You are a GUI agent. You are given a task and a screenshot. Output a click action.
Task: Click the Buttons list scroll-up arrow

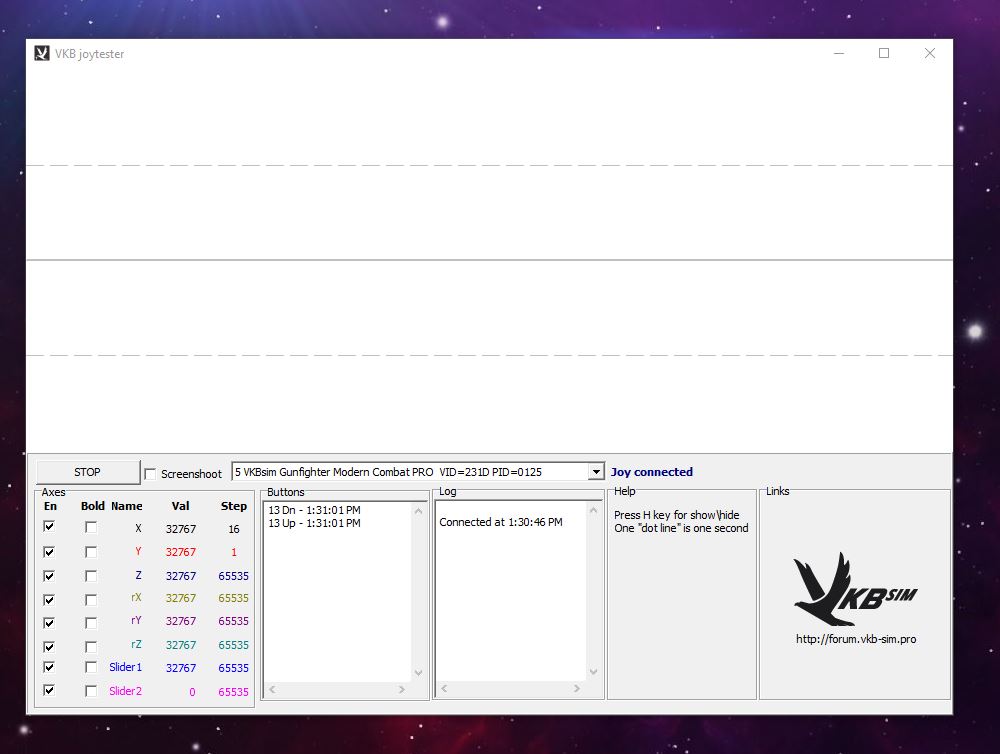418,511
